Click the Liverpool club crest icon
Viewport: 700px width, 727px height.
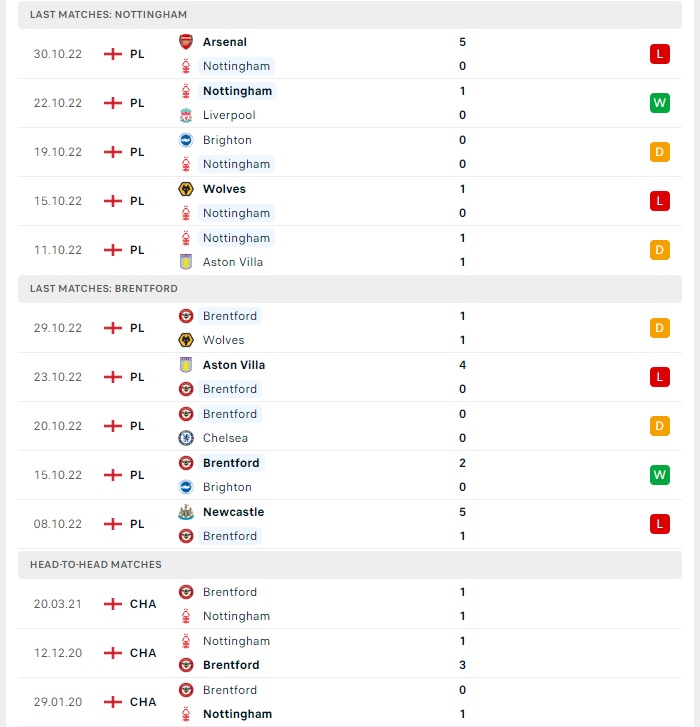tap(186, 115)
